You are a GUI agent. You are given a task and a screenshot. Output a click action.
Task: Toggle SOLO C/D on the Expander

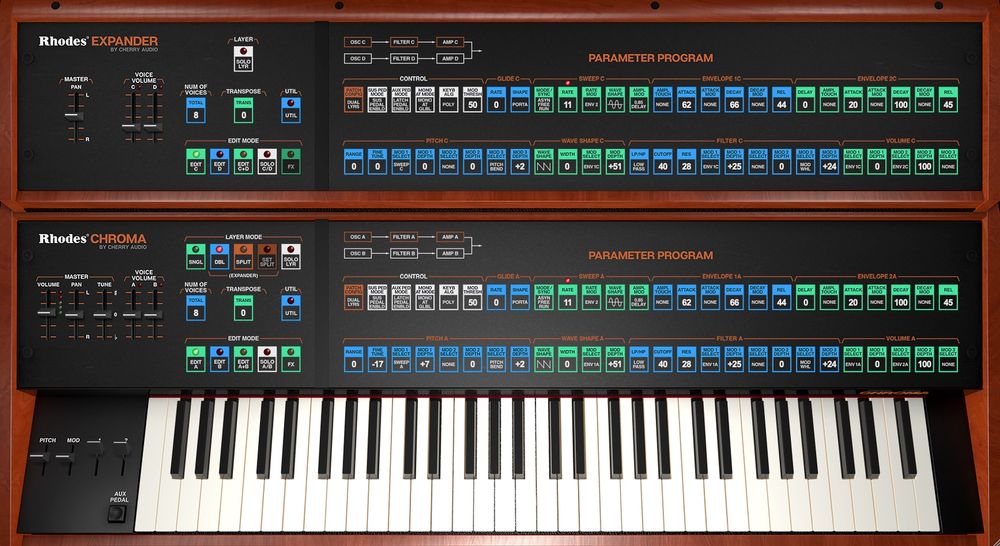[x=267, y=161]
